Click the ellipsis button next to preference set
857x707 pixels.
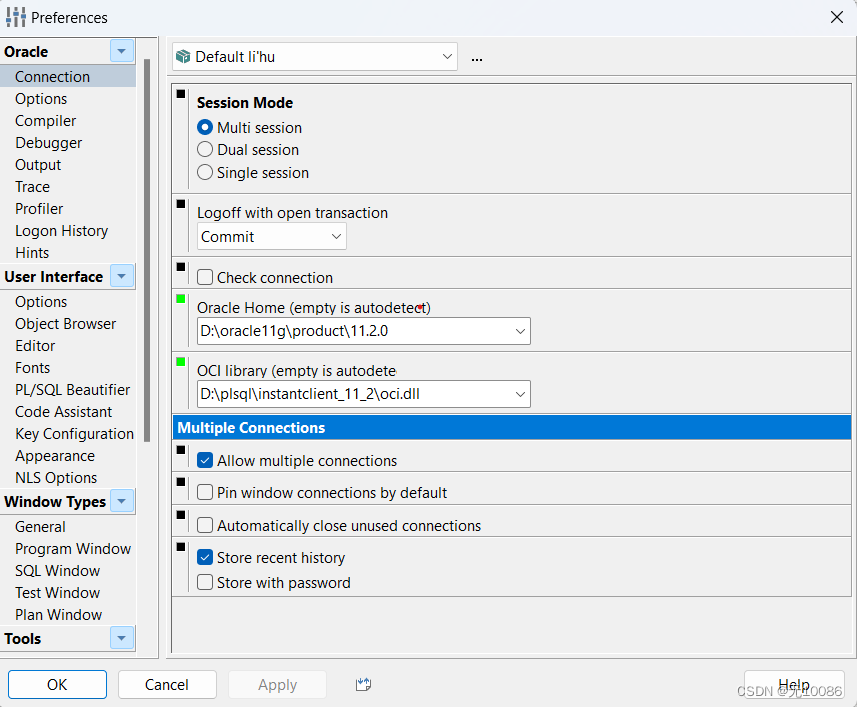click(477, 58)
